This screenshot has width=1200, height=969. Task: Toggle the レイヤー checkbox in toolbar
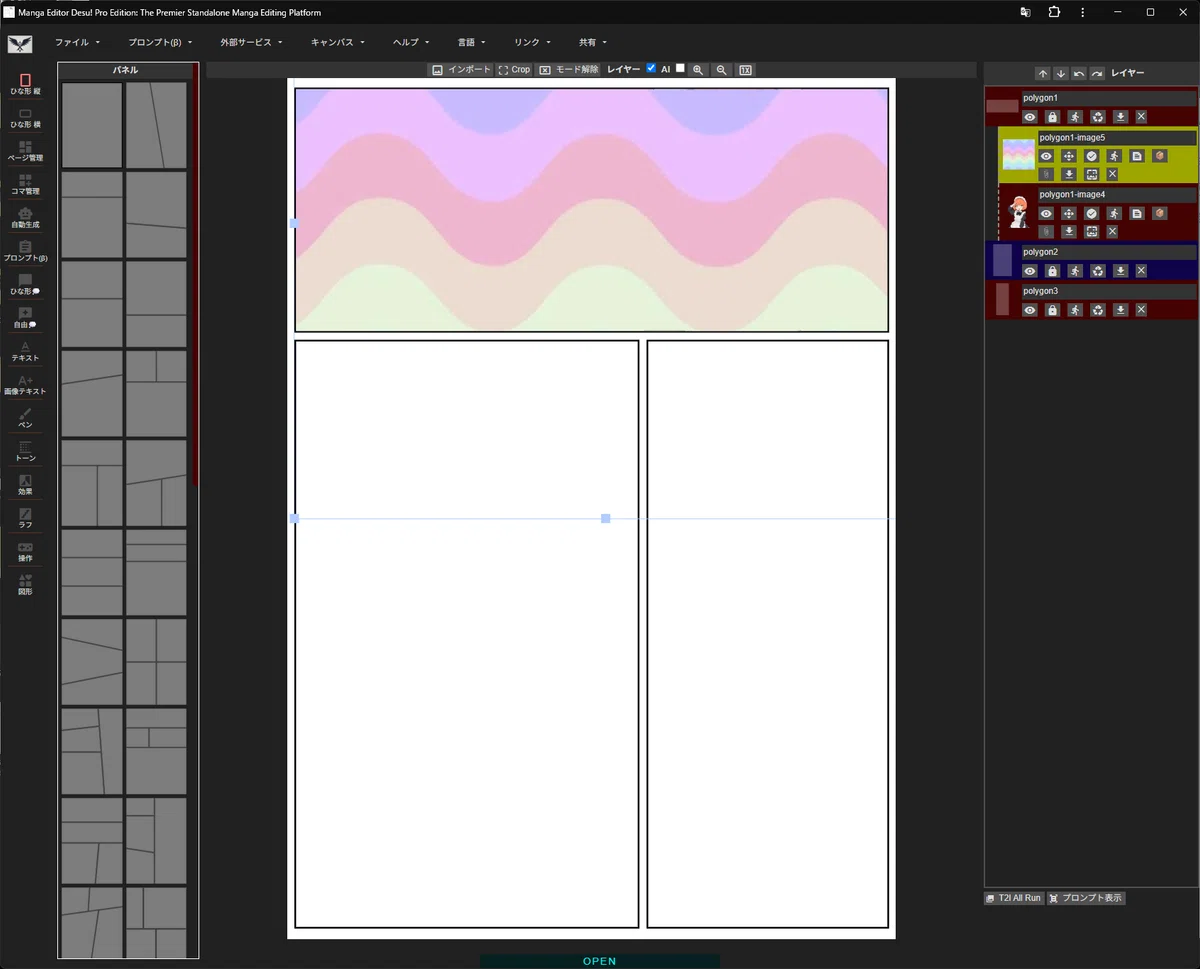coord(652,68)
